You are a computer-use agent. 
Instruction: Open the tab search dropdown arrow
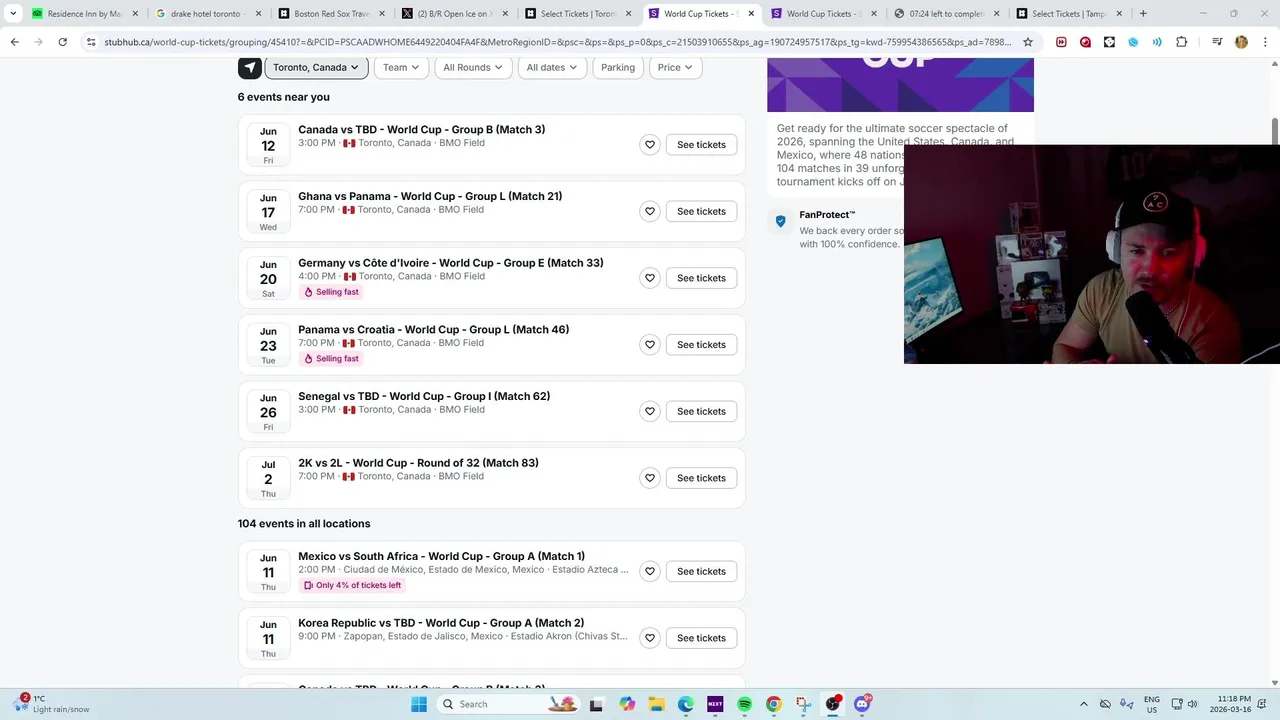(13, 14)
